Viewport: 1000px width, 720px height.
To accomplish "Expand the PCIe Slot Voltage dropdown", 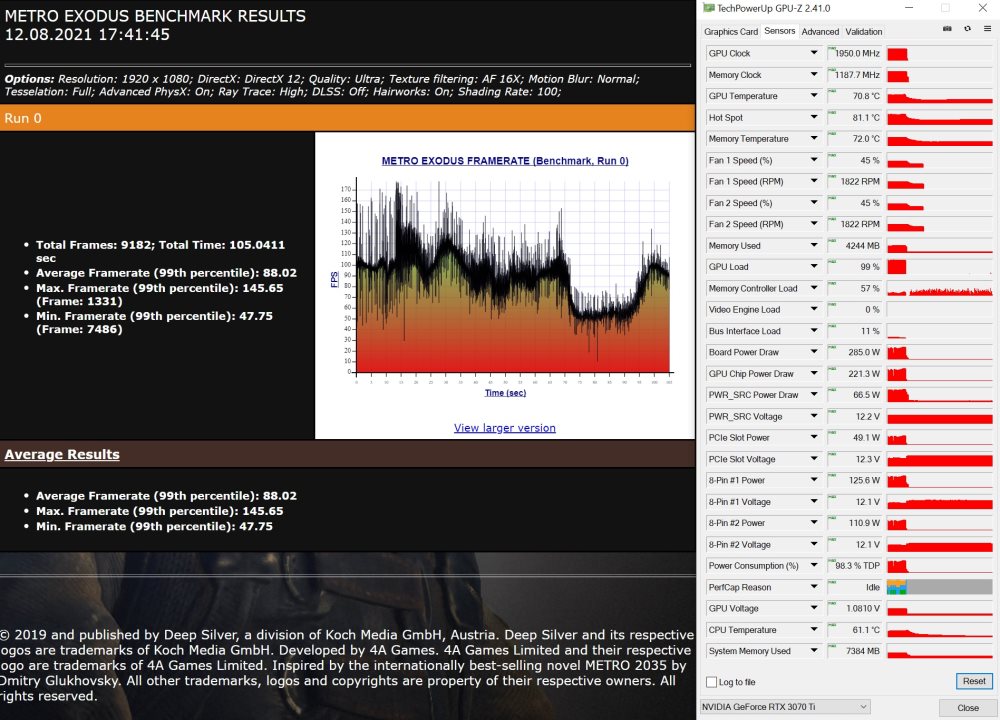I will point(814,459).
